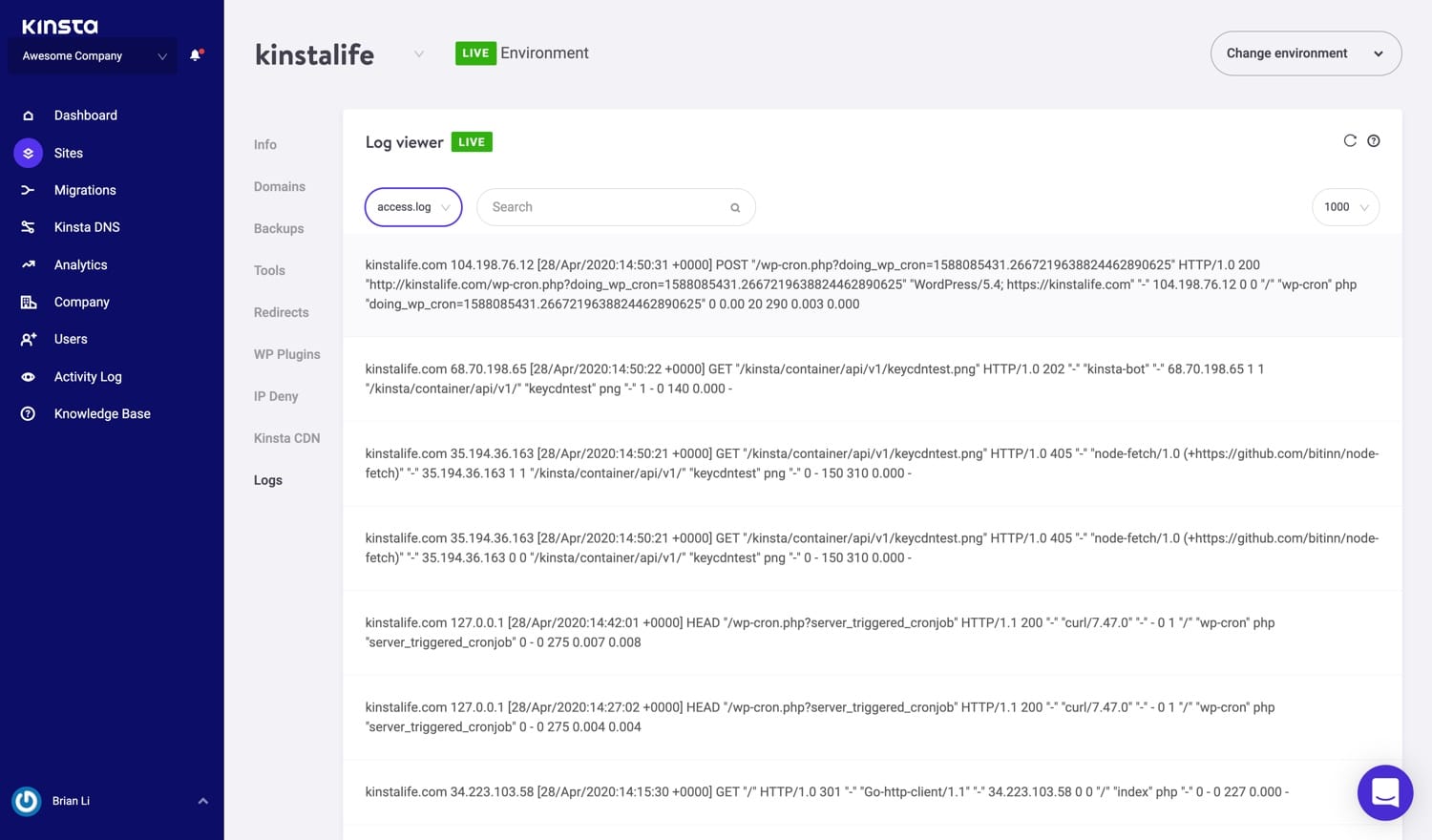Image resolution: width=1432 pixels, height=840 pixels.
Task: Open the chat support bubble
Action: click(x=1384, y=792)
